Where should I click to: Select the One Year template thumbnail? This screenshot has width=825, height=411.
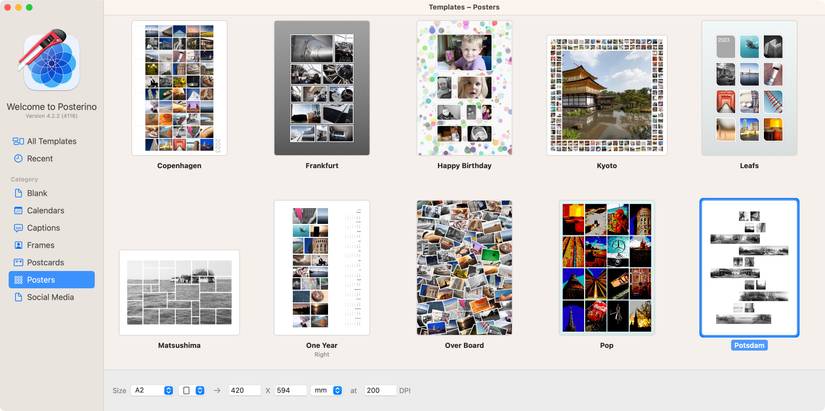pos(322,268)
